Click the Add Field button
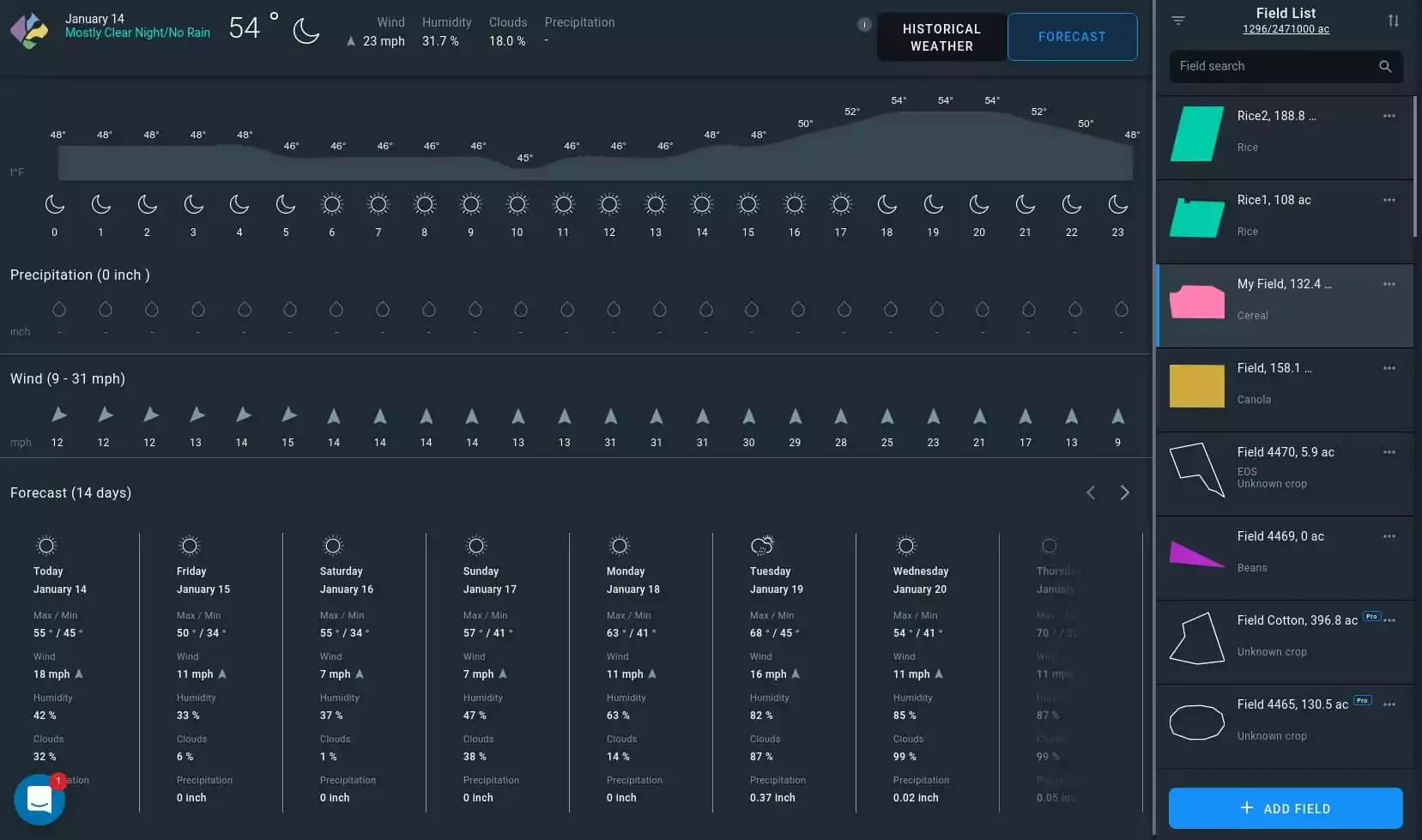 pyautogui.click(x=1285, y=808)
